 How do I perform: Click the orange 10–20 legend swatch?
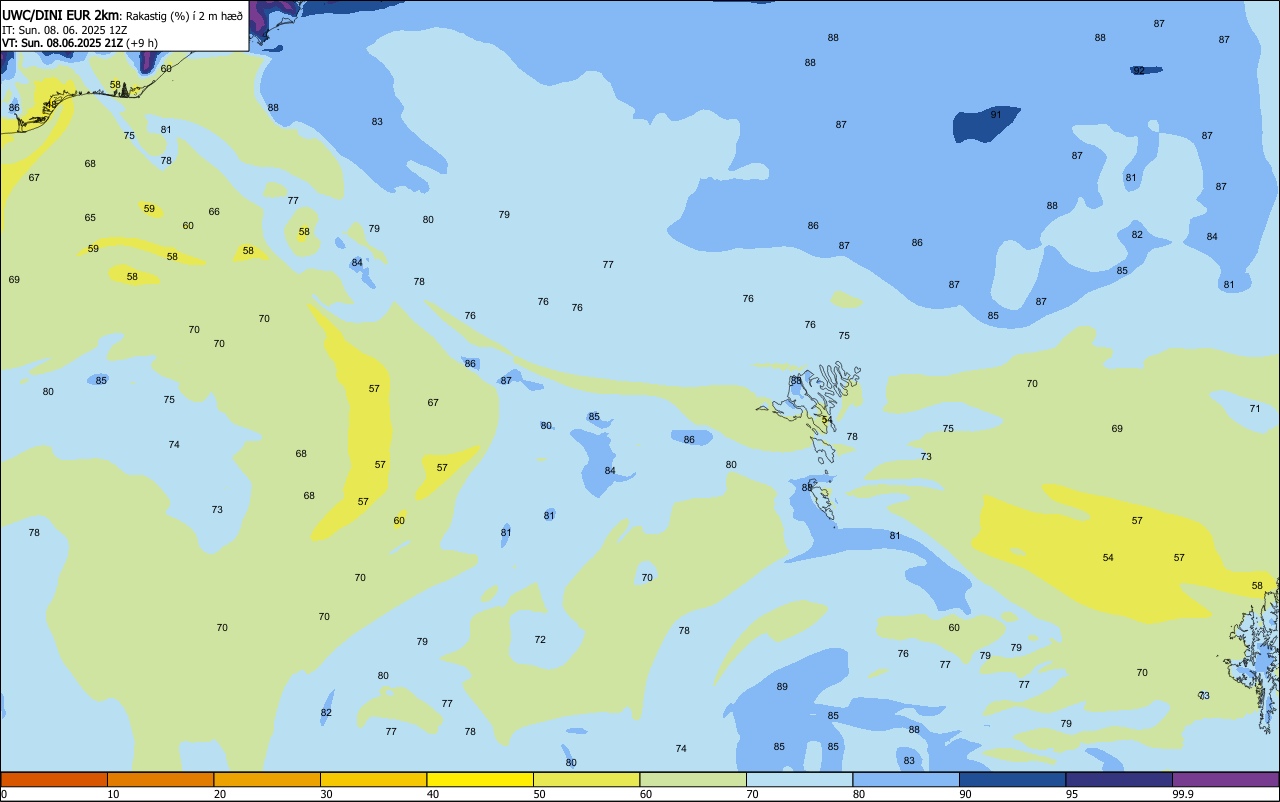tap(160, 779)
